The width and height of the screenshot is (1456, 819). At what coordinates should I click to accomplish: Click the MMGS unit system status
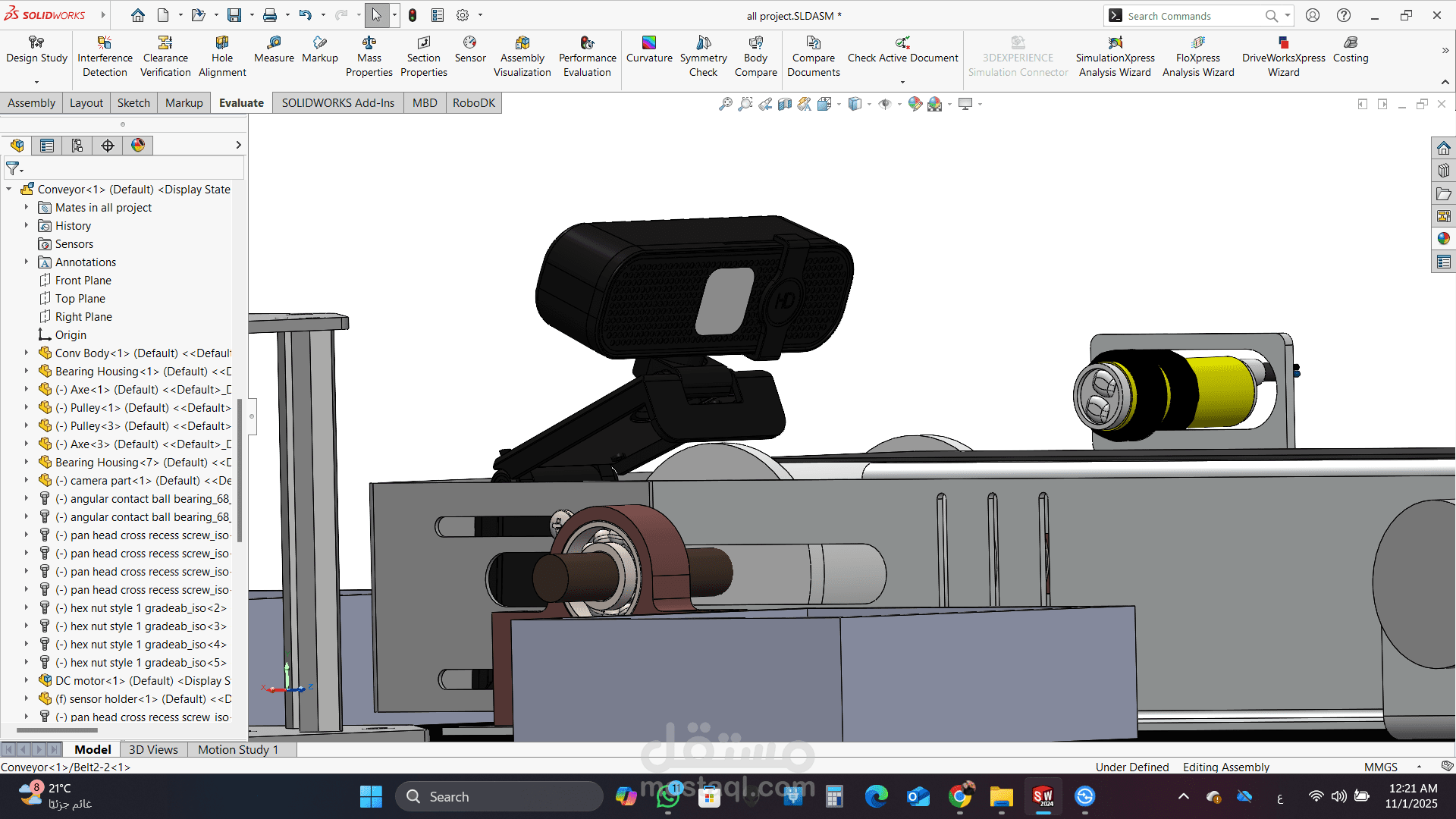click(x=1380, y=767)
